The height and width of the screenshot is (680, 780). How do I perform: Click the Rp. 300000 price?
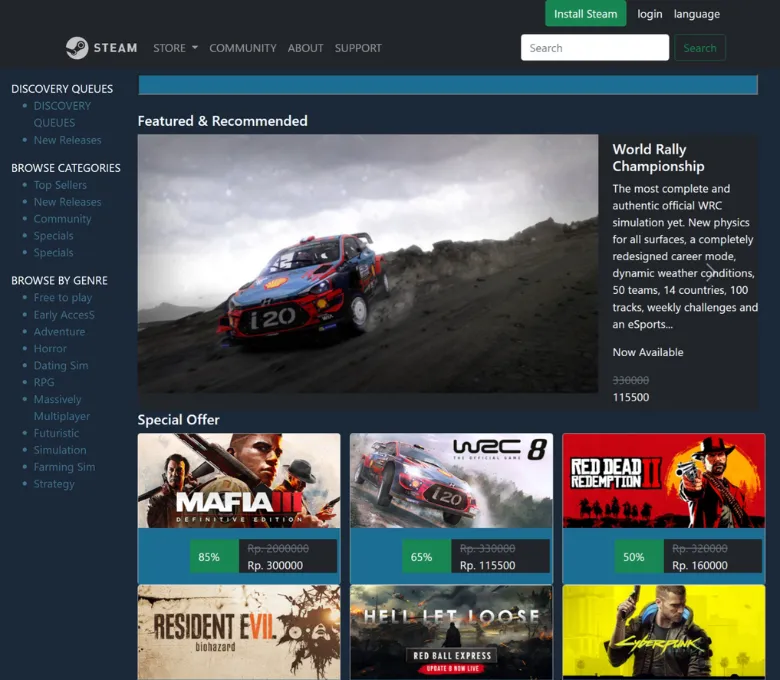click(x=275, y=566)
